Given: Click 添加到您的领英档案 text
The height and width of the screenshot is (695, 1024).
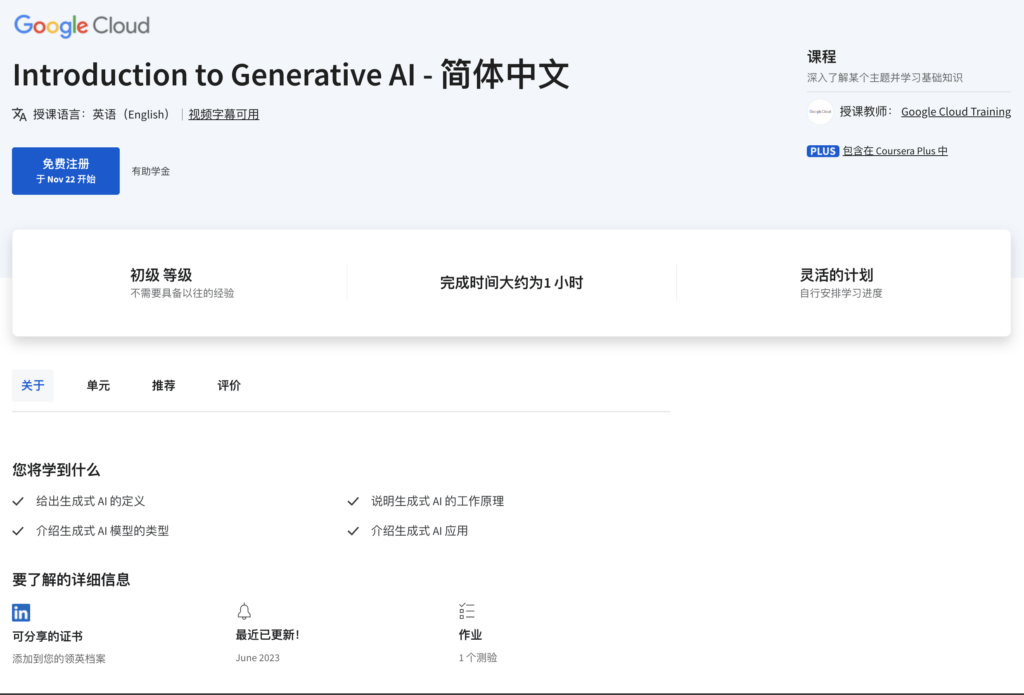Looking at the screenshot, I should pyautogui.click(x=59, y=658).
